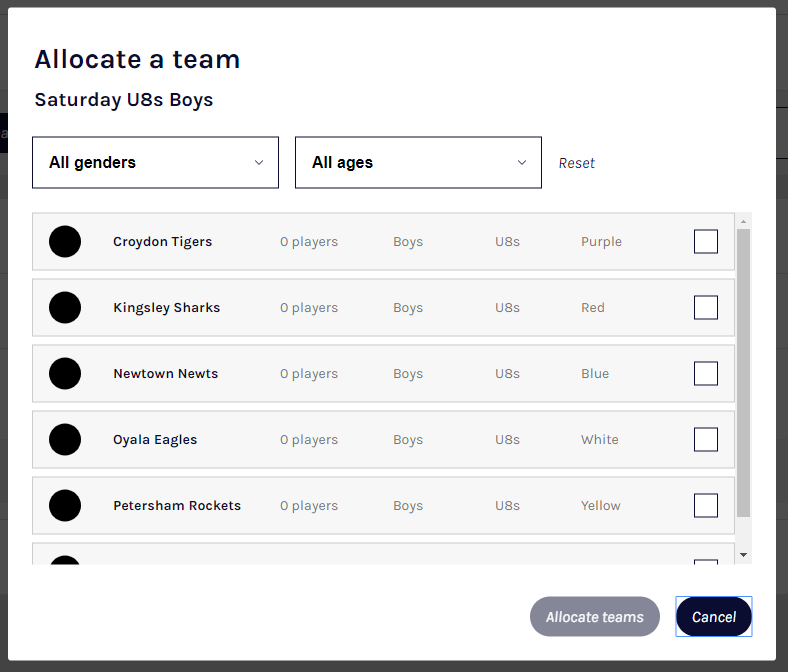This screenshot has width=788, height=672.
Task: Cancel the allocate team dialog
Action: click(714, 617)
